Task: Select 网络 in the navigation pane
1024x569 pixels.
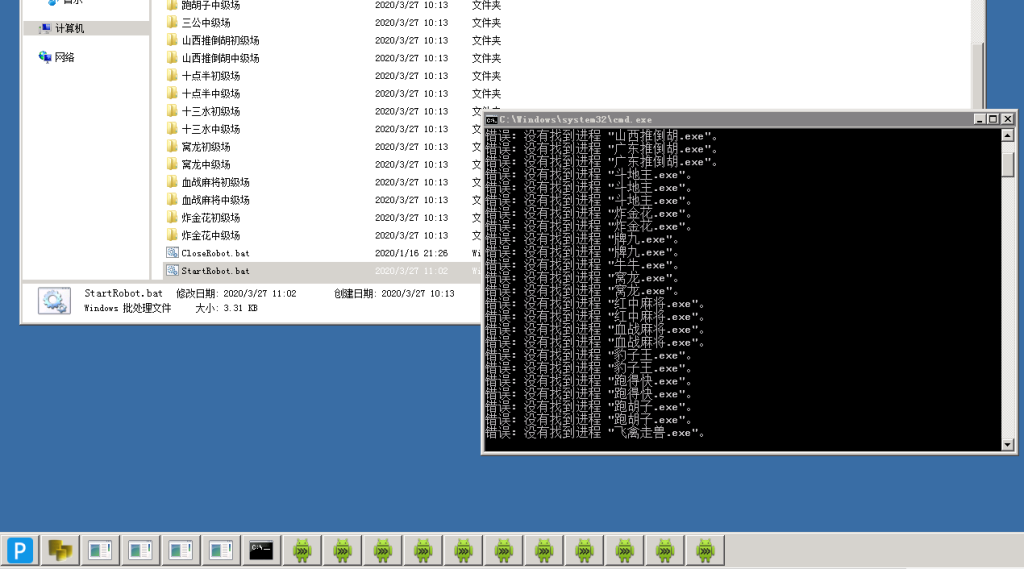Action: point(64,57)
